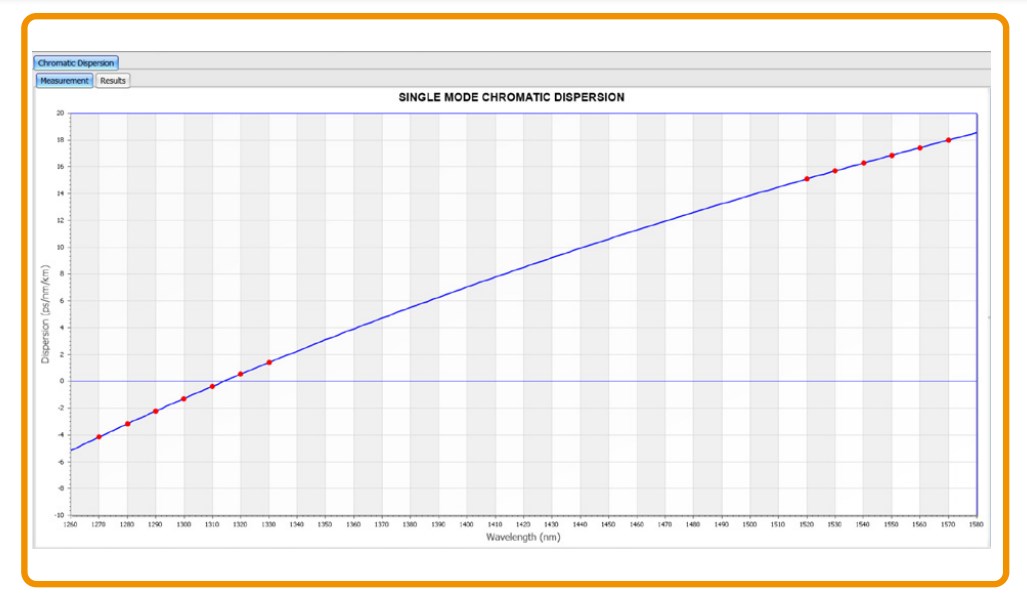The image size is (1027, 604).
Task: Click the chart title 'SINGLE MODE CHROMATIC DISPERSION'
Action: (x=512, y=97)
